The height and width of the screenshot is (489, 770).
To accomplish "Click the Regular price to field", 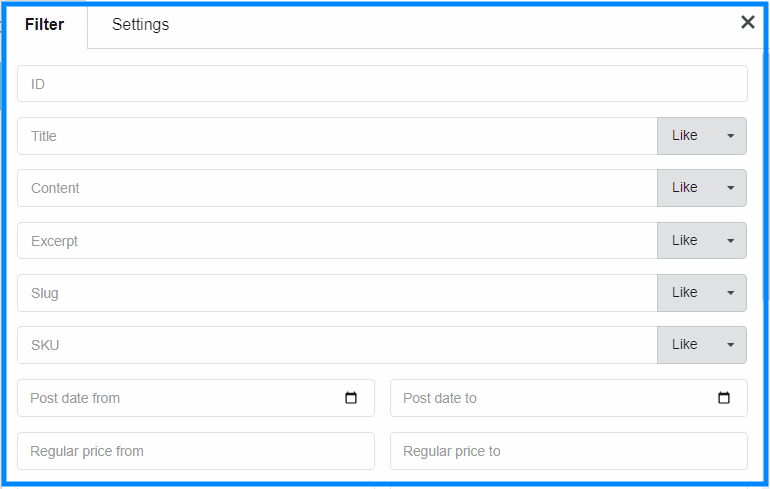I will pyautogui.click(x=569, y=451).
